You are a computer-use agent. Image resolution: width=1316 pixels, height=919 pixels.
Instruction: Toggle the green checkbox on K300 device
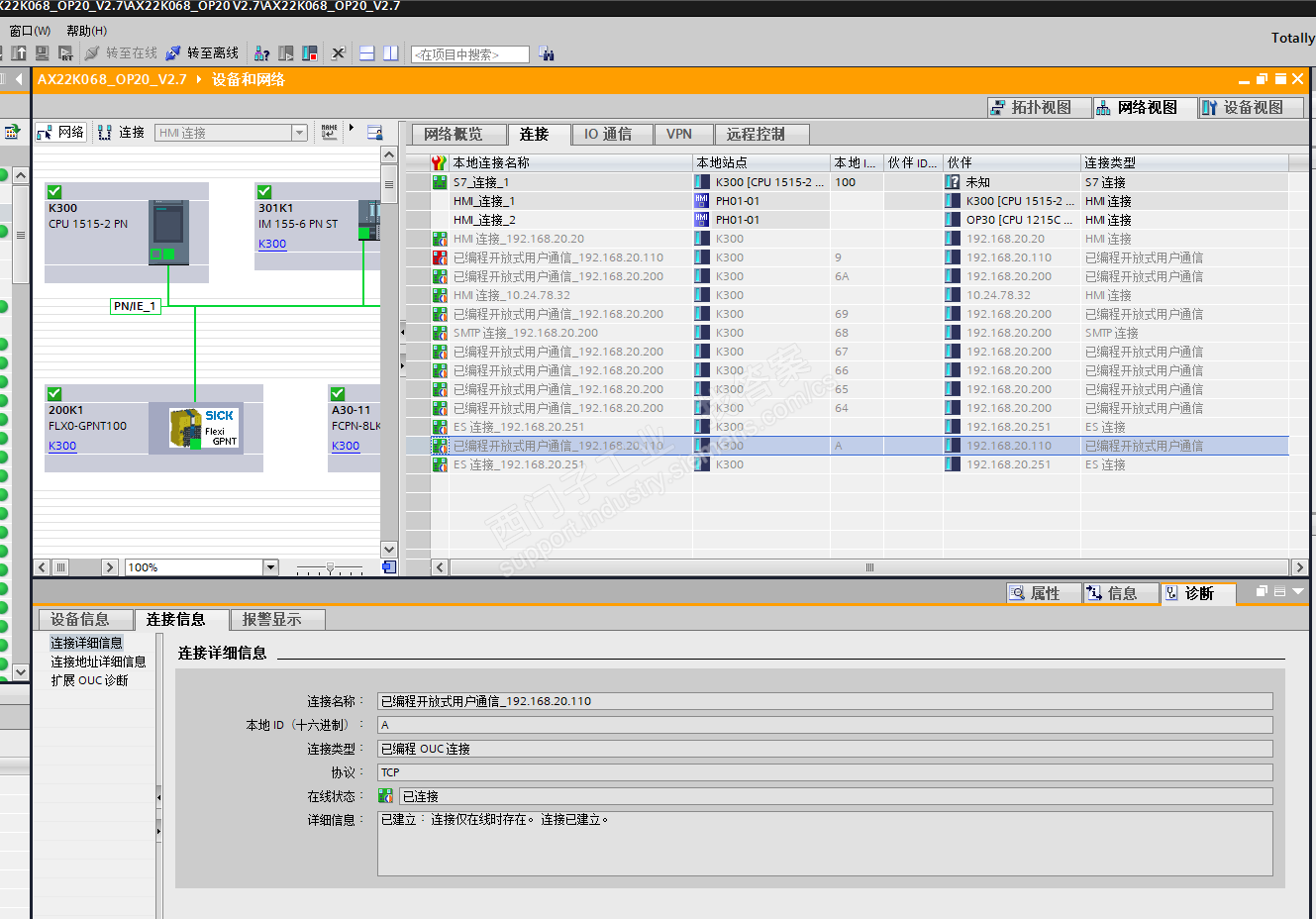54,192
